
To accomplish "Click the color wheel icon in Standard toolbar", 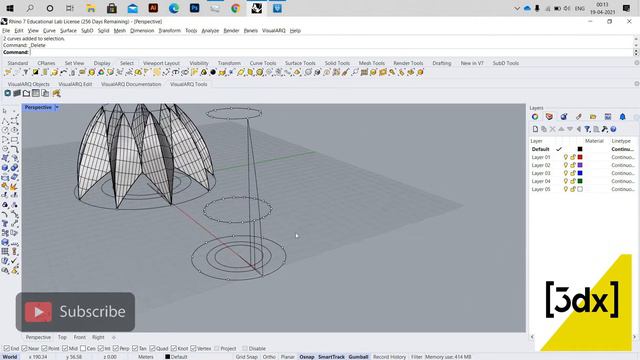I will 101,72.
